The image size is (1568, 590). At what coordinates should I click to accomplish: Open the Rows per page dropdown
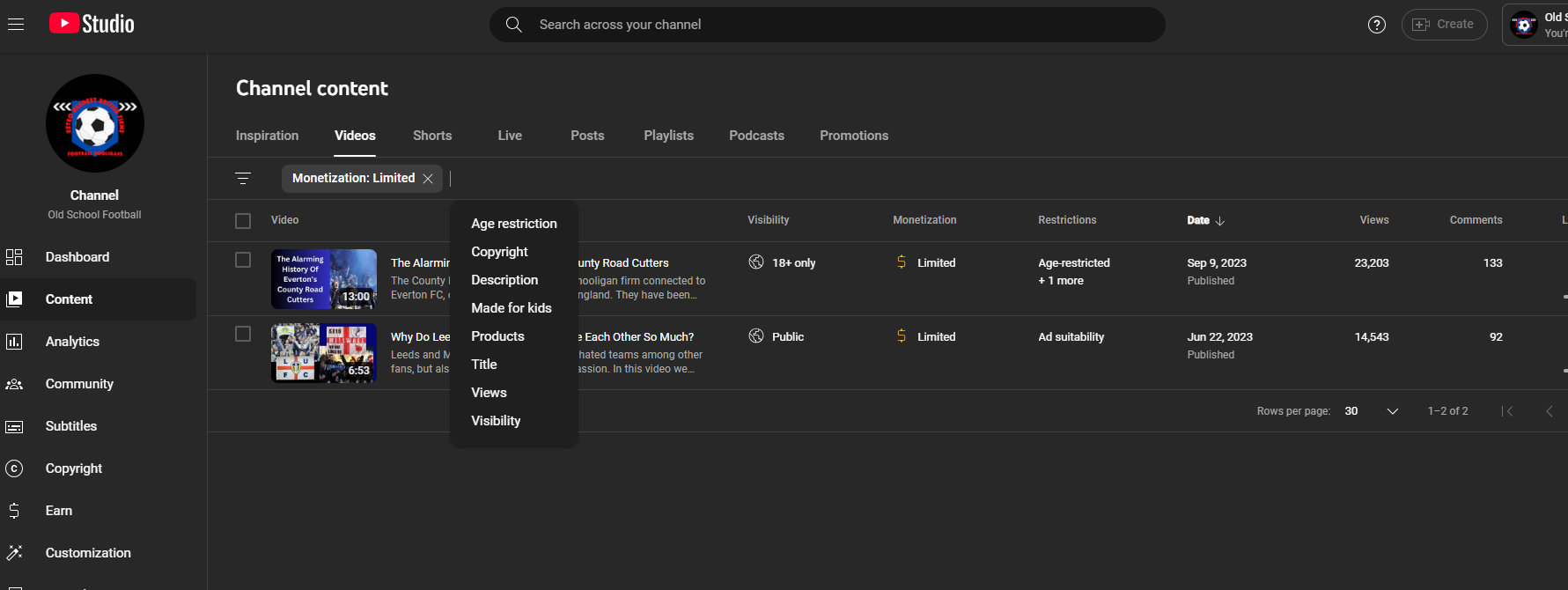1372,411
